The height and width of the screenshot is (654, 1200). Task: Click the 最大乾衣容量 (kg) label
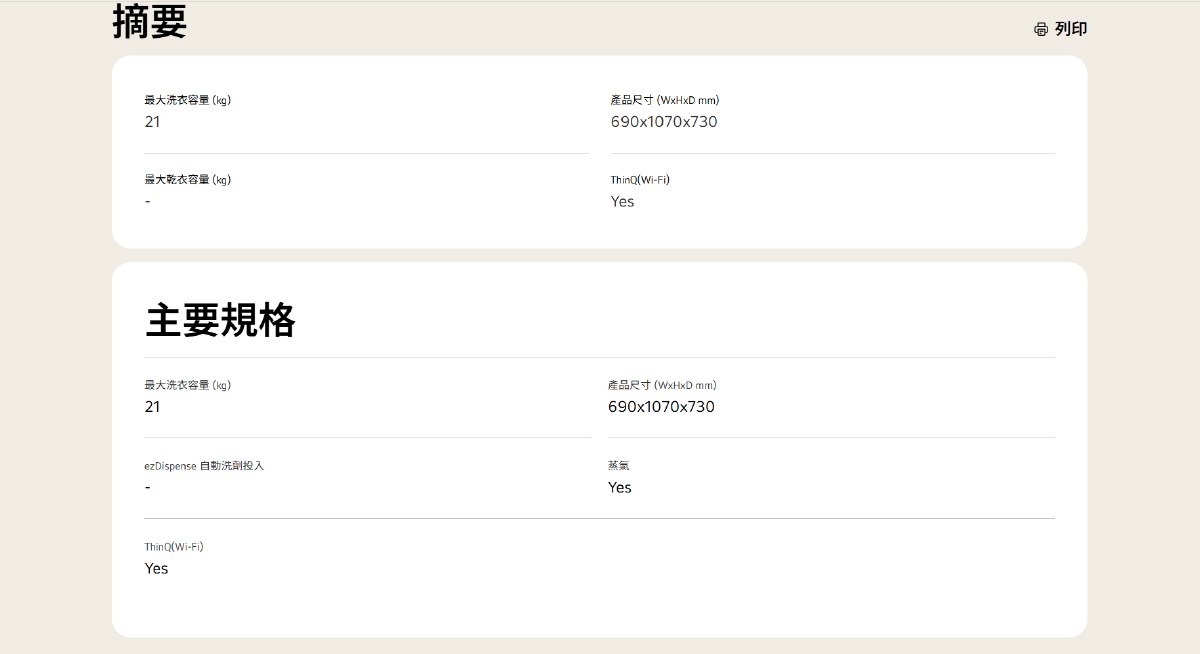click(187, 180)
